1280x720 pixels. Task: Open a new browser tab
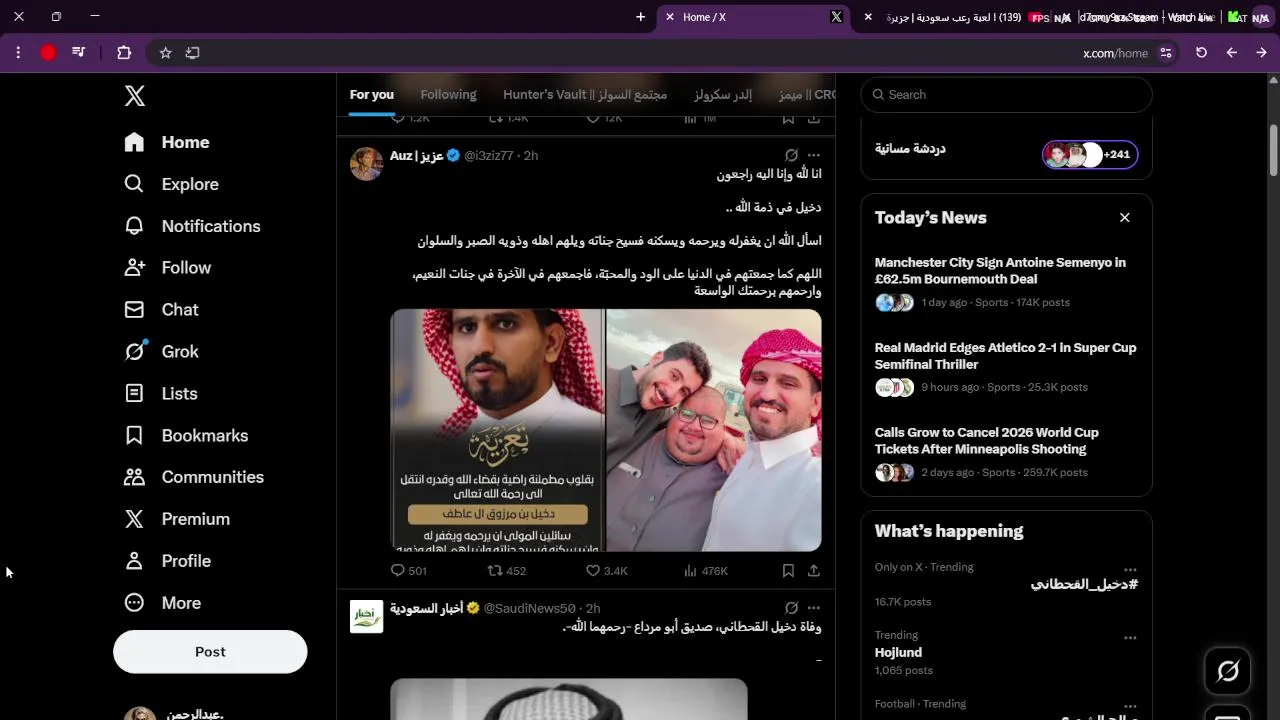(641, 17)
